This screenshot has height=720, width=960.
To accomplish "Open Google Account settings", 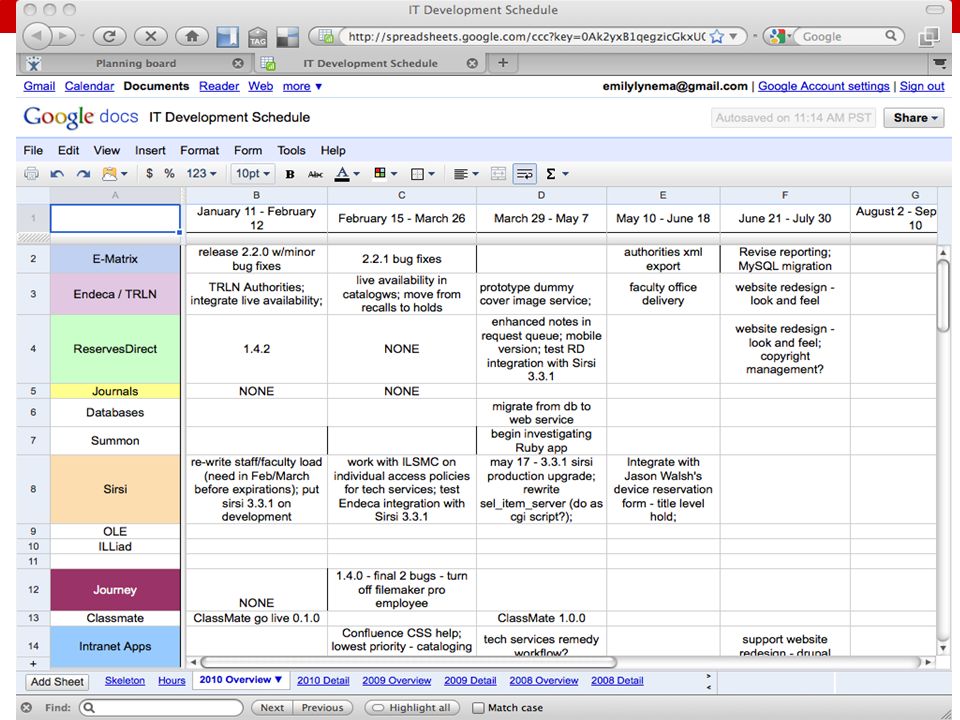I will tap(823, 86).
